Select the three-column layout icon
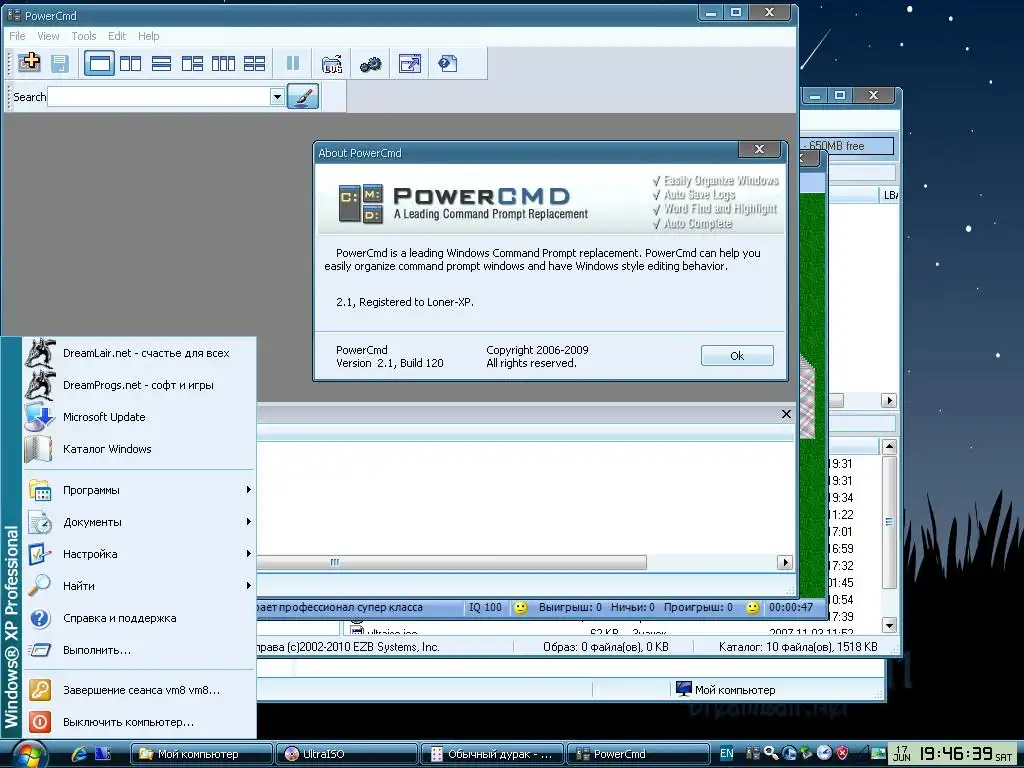Viewport: 1024px width, 768px height. [223, 63]
